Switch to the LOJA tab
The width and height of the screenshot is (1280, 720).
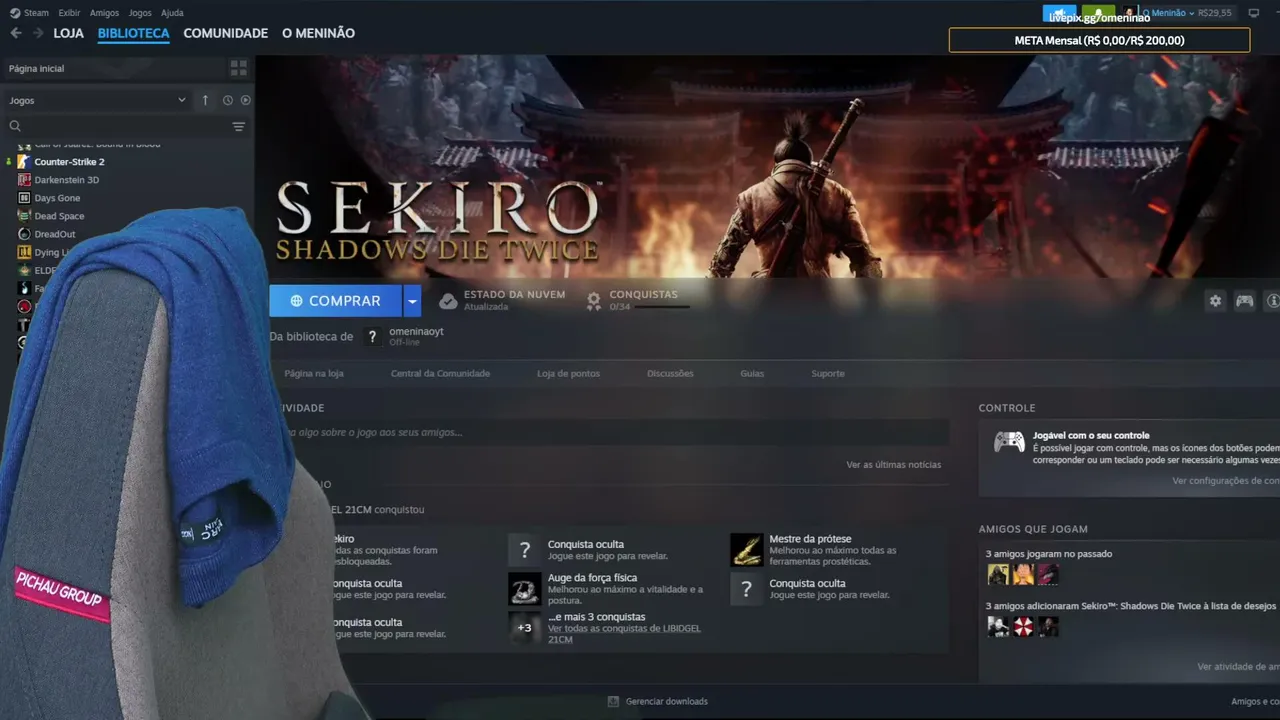[x=69, y=33]
